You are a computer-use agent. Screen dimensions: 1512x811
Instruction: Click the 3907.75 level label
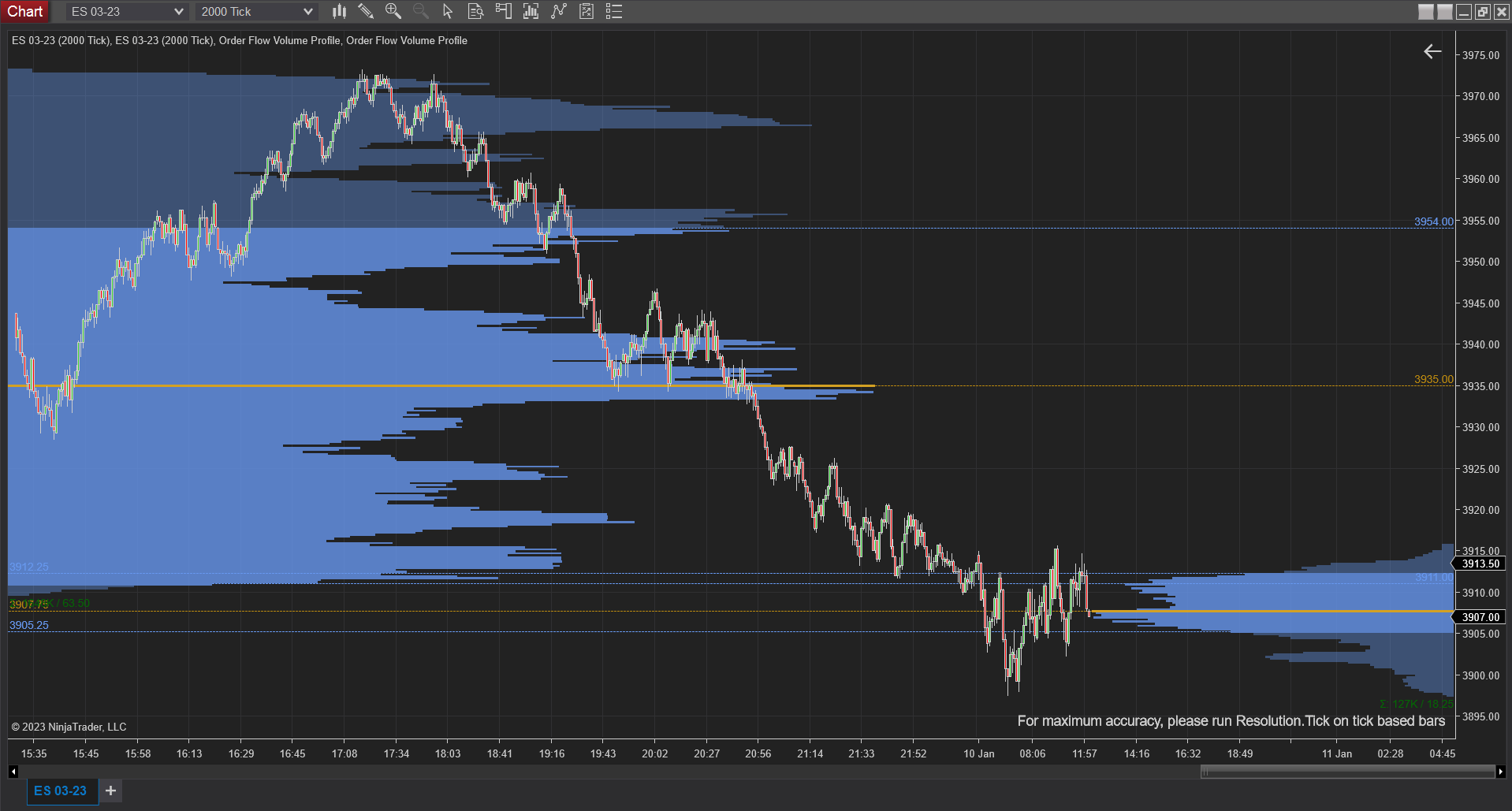coord(29,605)
